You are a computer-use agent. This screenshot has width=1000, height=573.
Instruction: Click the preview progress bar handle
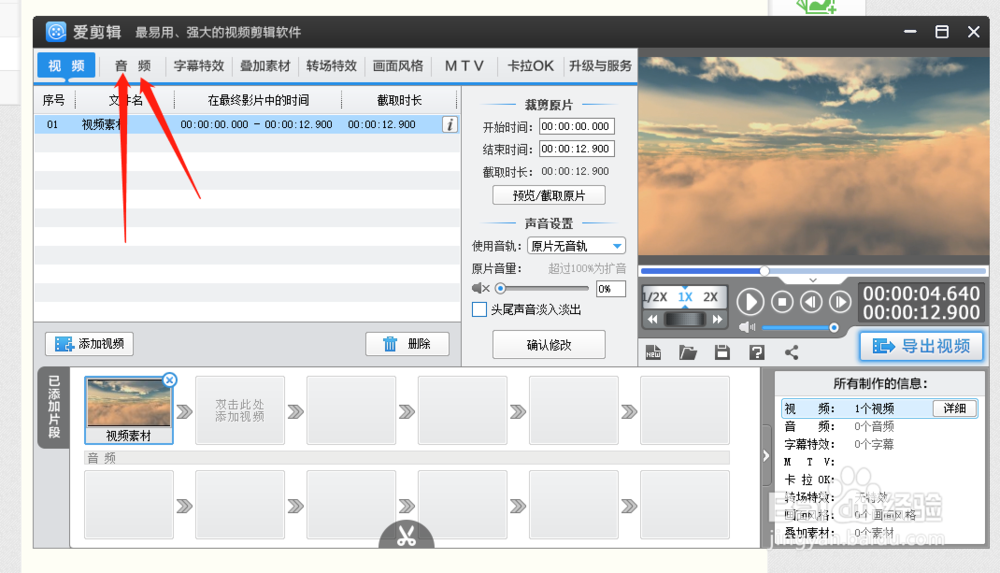click(x=764, y=271)
